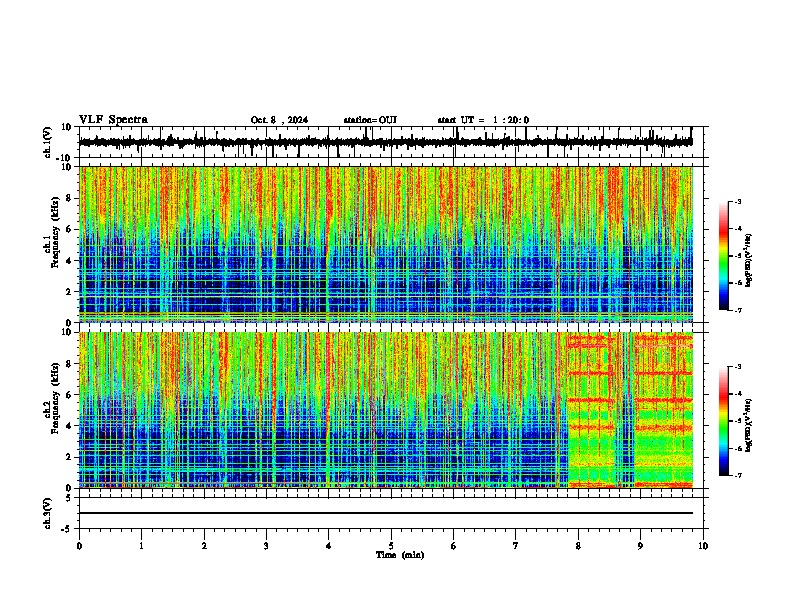This screenshot has height=612, width=792.
Task: Click inside the ch.1 spectrogram panel
Action: [386, 244]
